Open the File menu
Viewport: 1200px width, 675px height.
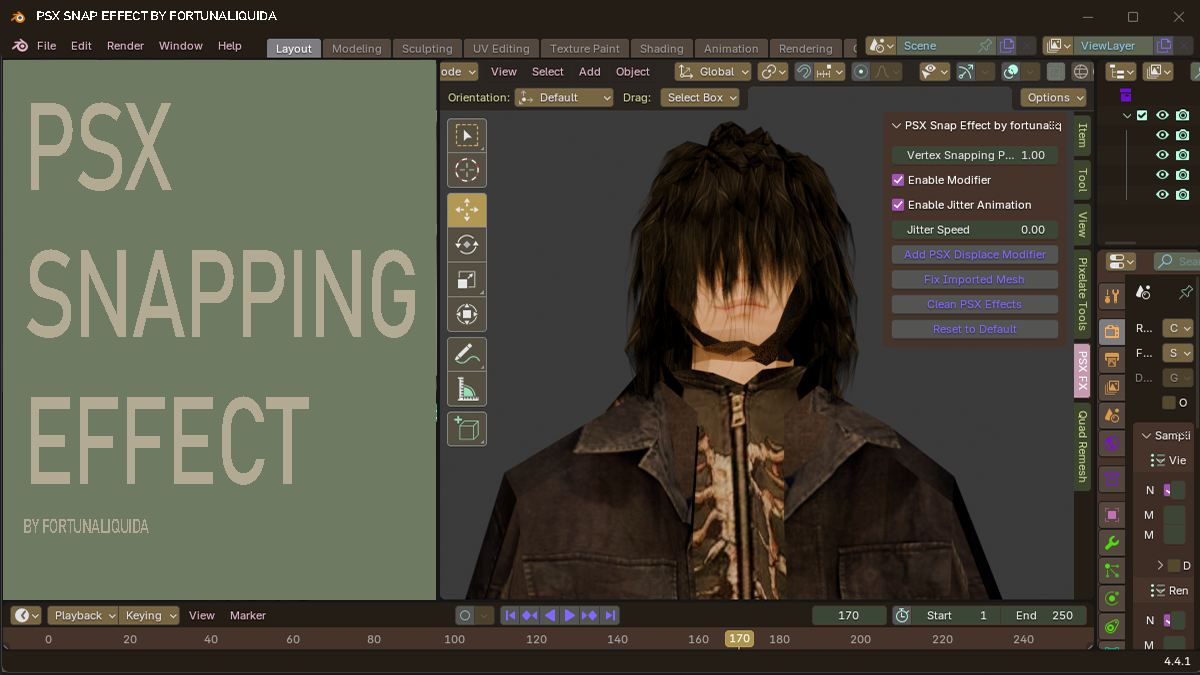[46, 46]
